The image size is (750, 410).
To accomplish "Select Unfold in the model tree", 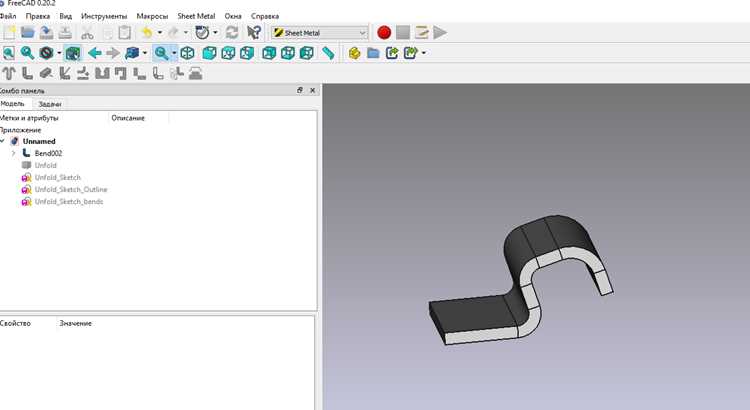I will pos(45,165).
